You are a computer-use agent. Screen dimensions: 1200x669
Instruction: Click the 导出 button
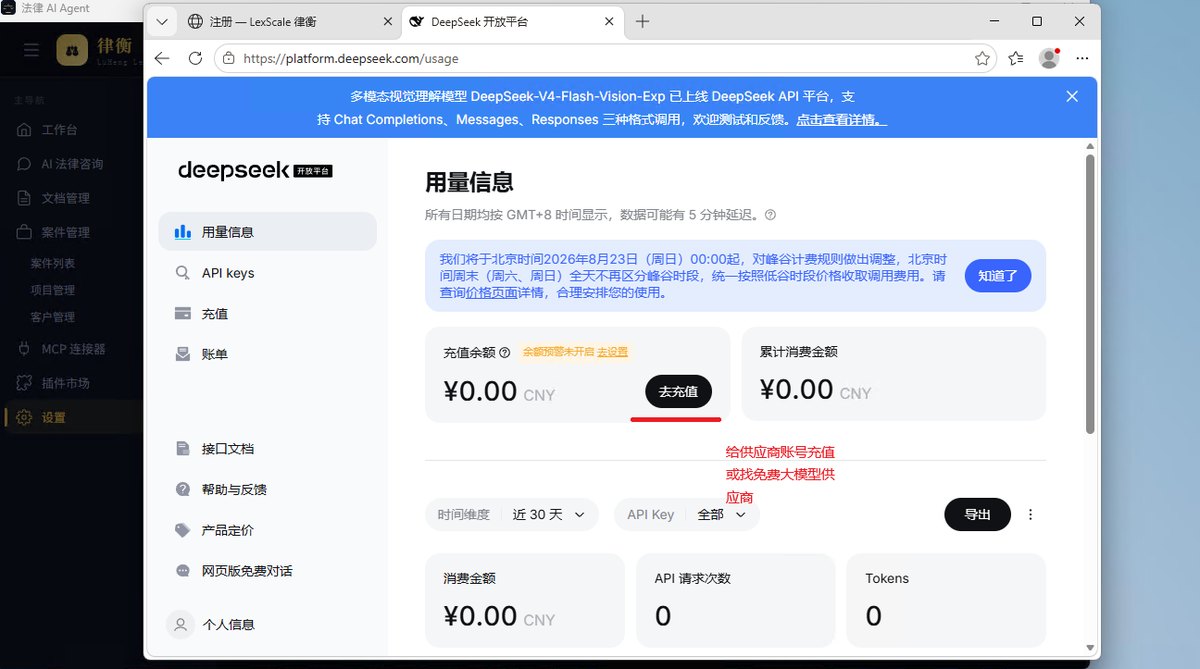977,514
